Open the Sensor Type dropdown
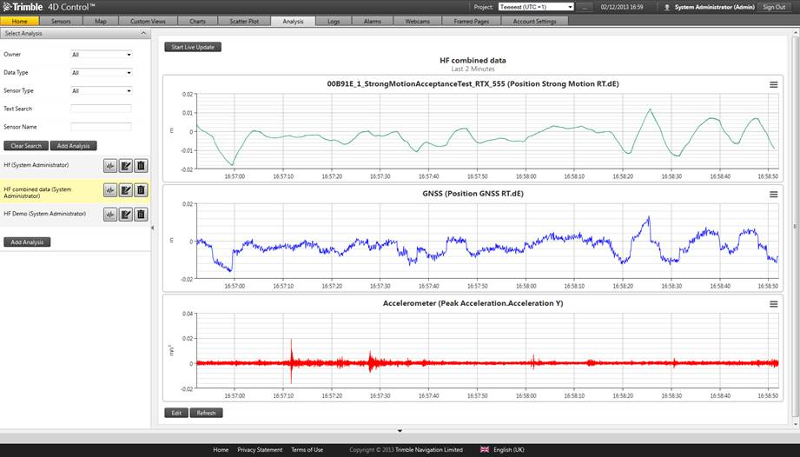 point(102,91)
